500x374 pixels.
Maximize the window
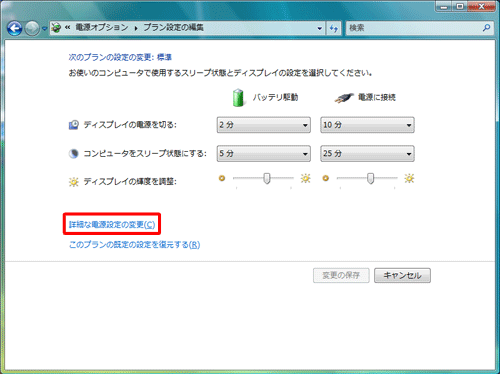(460, 7)
